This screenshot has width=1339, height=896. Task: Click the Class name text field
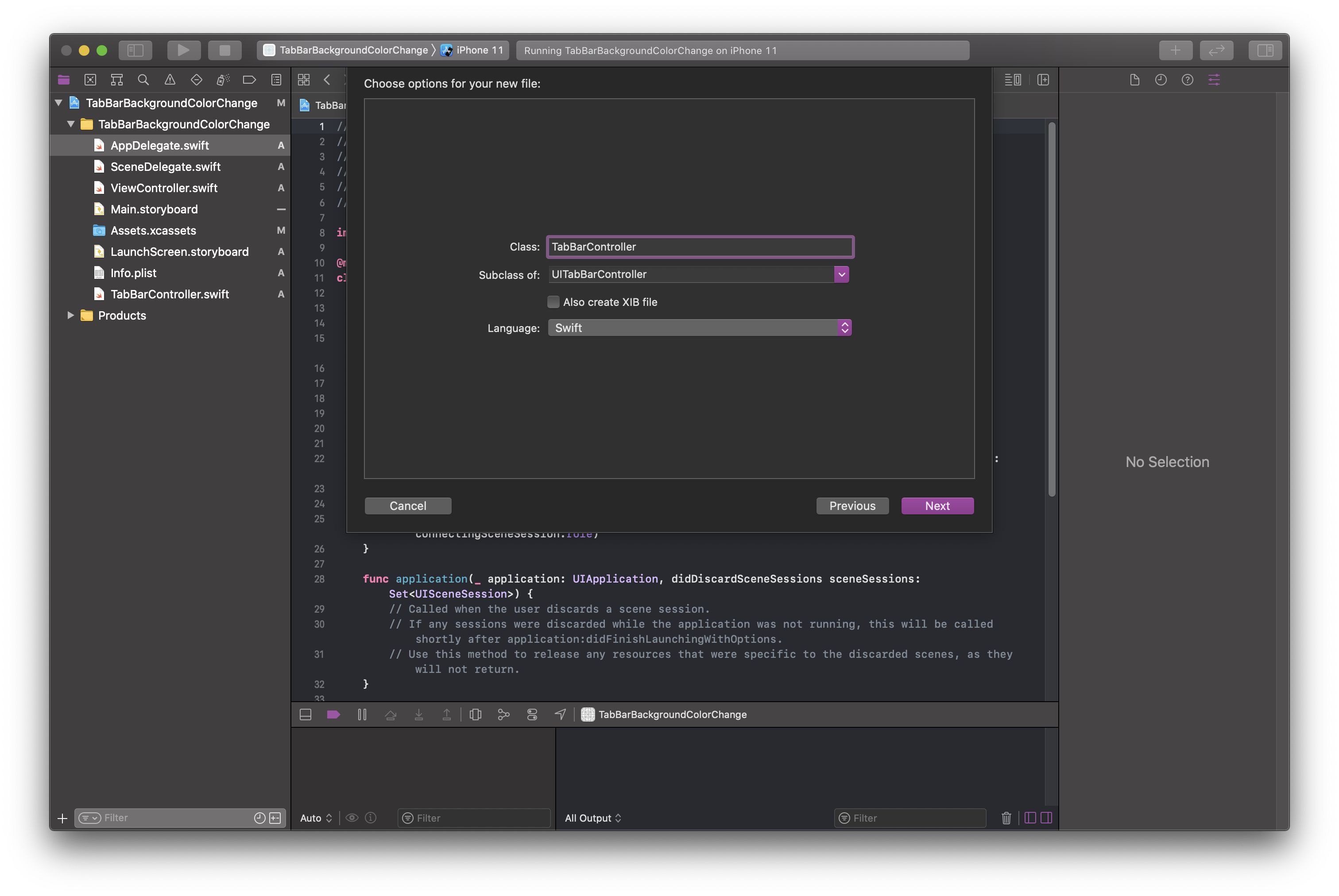(700, 247)
